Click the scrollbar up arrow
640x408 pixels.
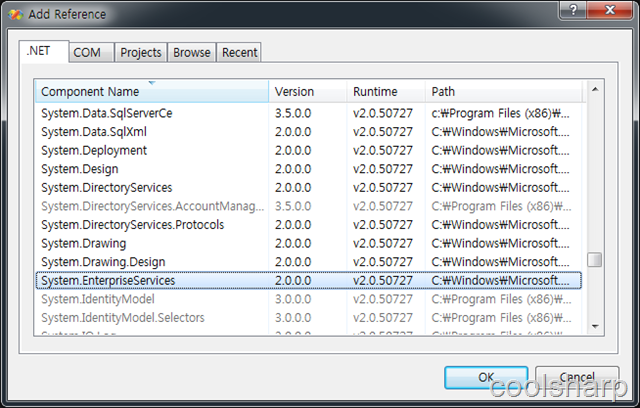[595, 89]
